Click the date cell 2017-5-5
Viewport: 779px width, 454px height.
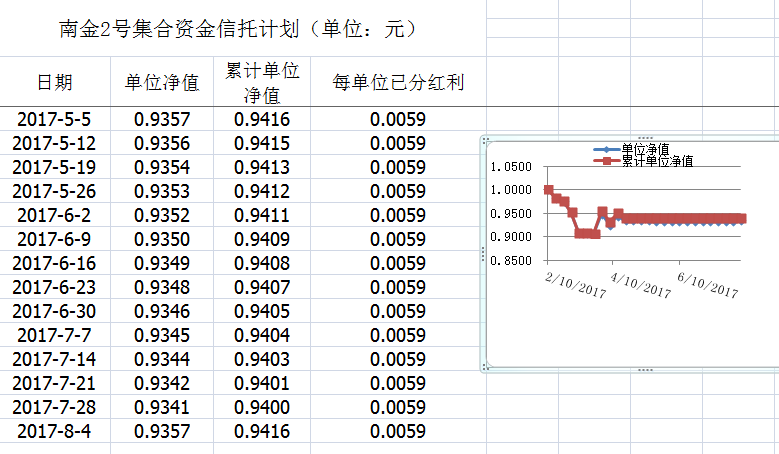pos(55,120)
